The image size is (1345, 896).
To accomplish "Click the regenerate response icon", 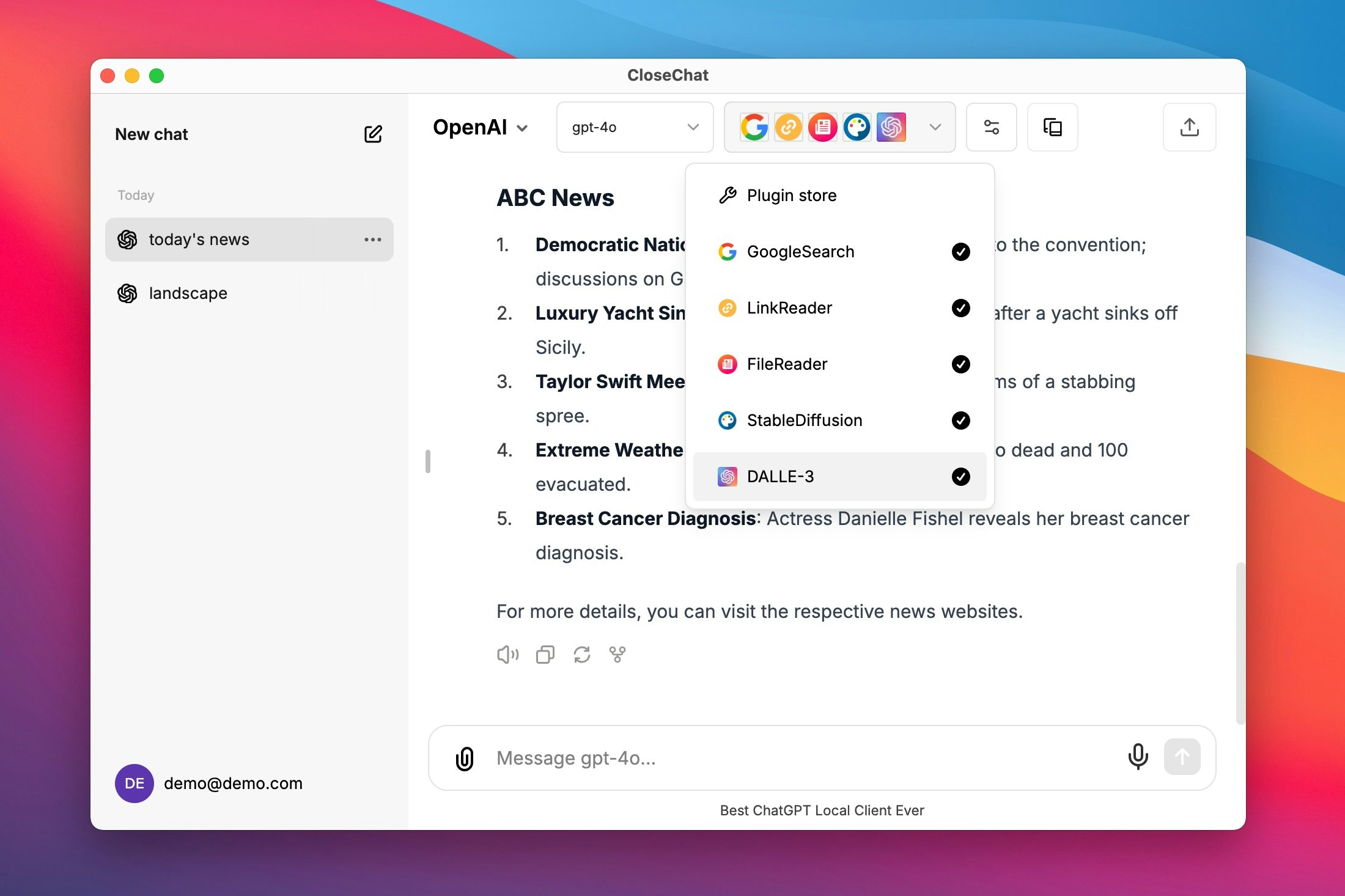I will click(581, 655).
